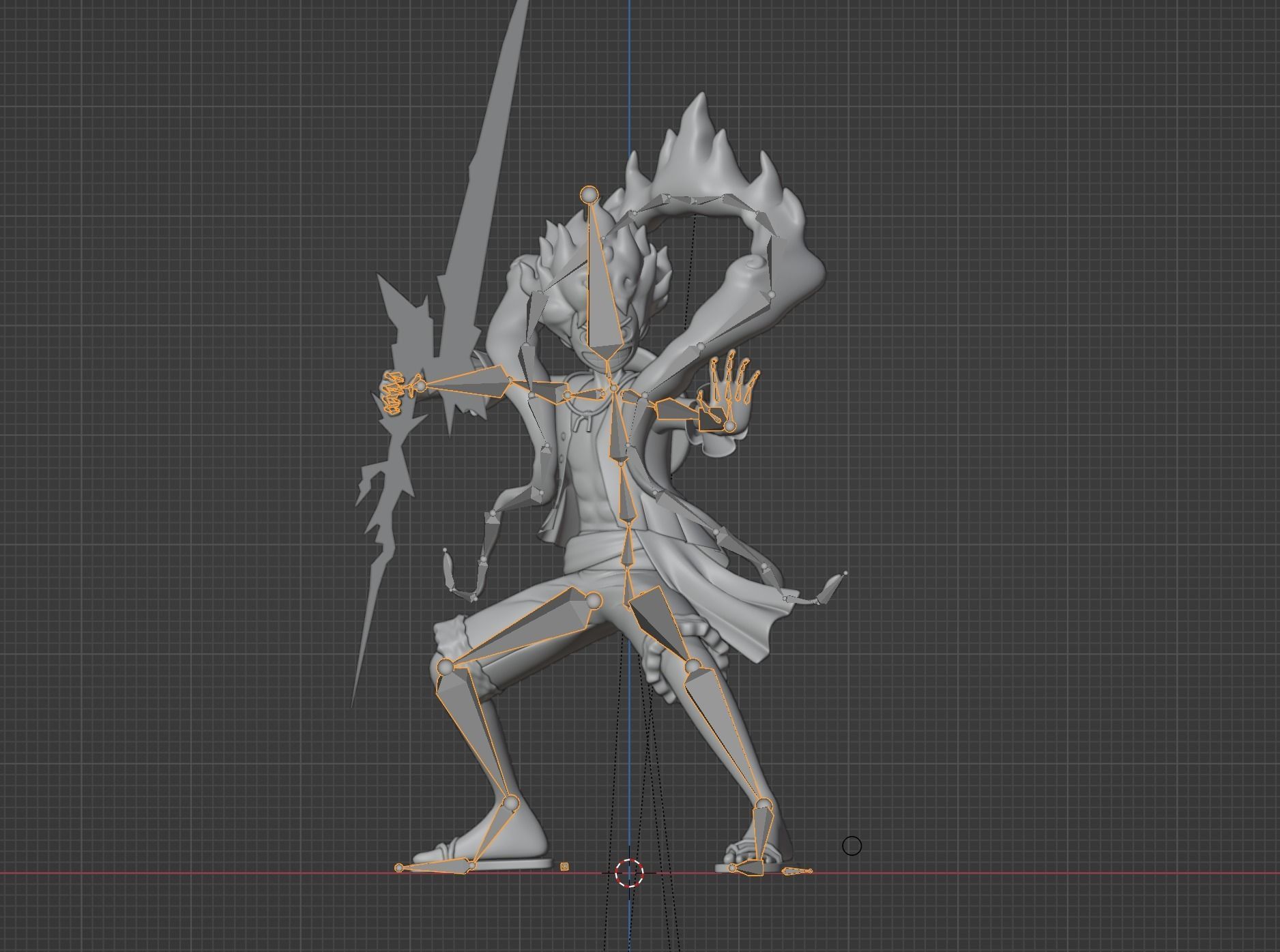Click the hip joint sphere of sword-side leg
The image size is (1280, 952).
click(594, 601)
